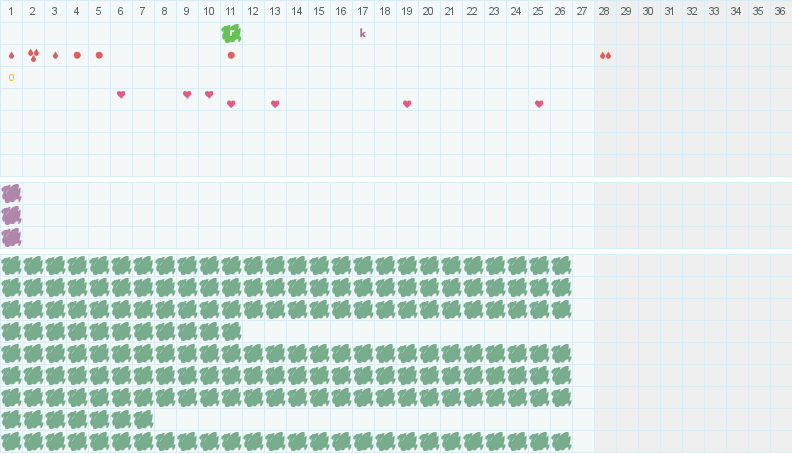This screenshot has width=792, height=453.
Task: Click the day 36 column header
Action: [x=780, y=11]
